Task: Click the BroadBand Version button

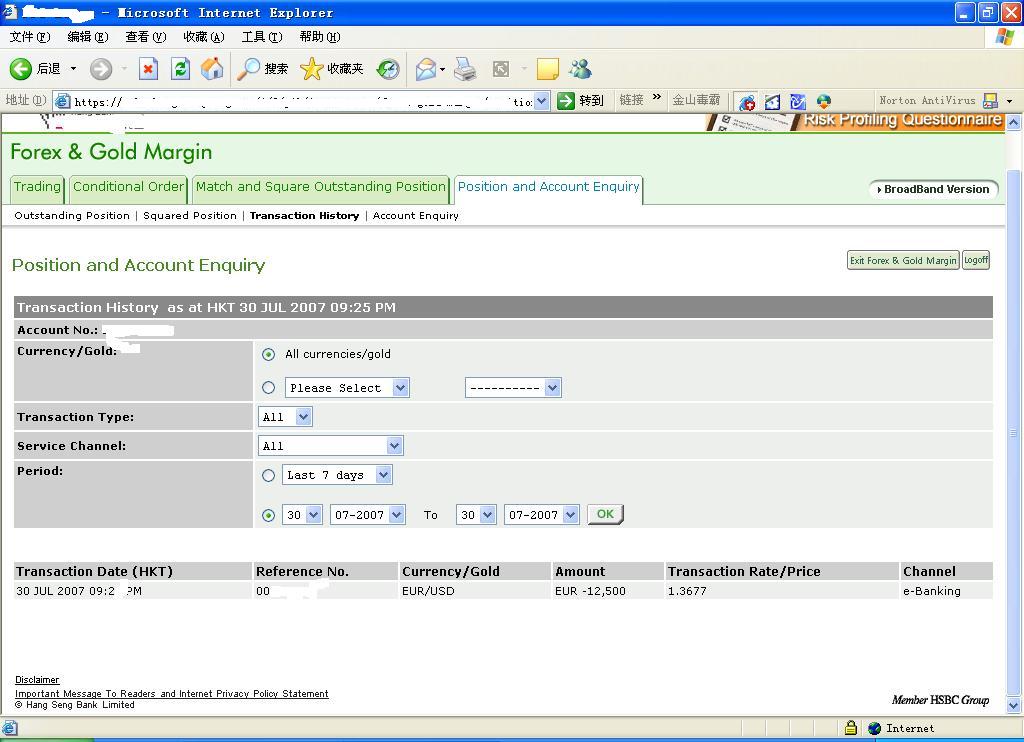Action: (x=933, y=189)
